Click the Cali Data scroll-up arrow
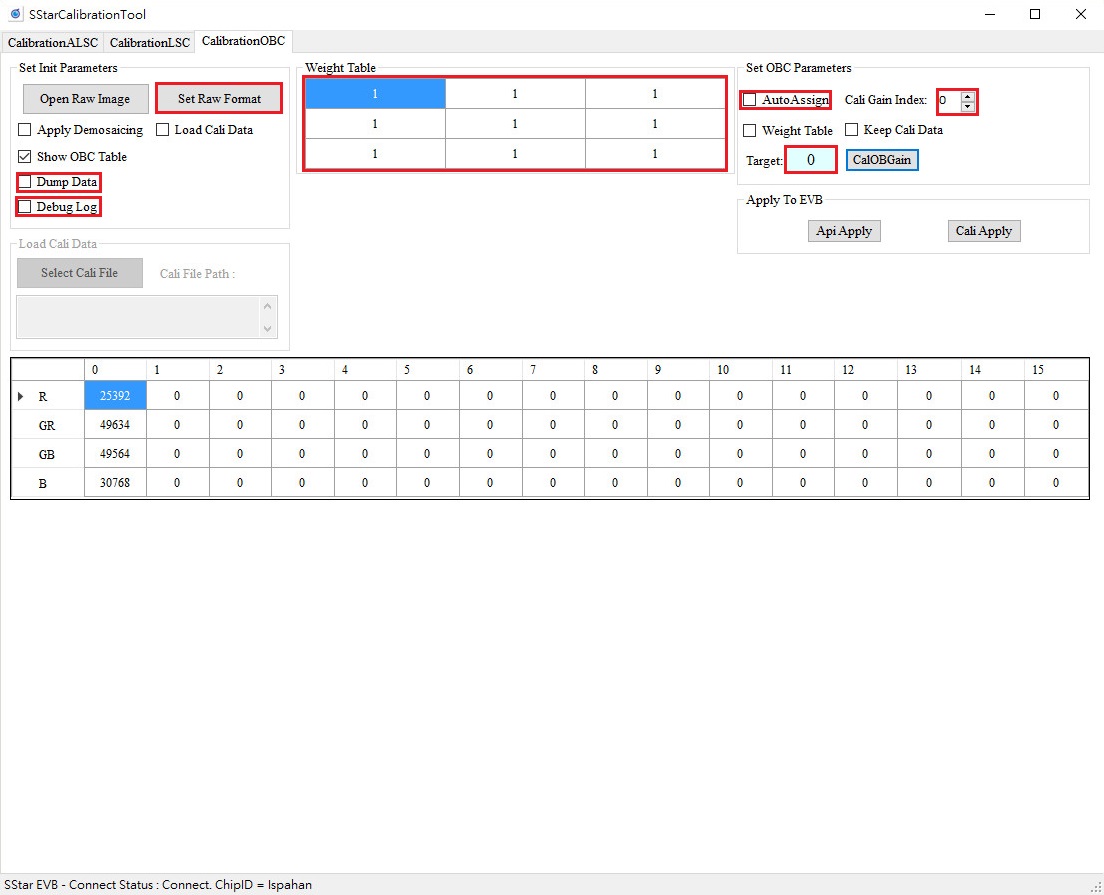The width and height of the screenshot is (1104, 895). click(269, 305)
